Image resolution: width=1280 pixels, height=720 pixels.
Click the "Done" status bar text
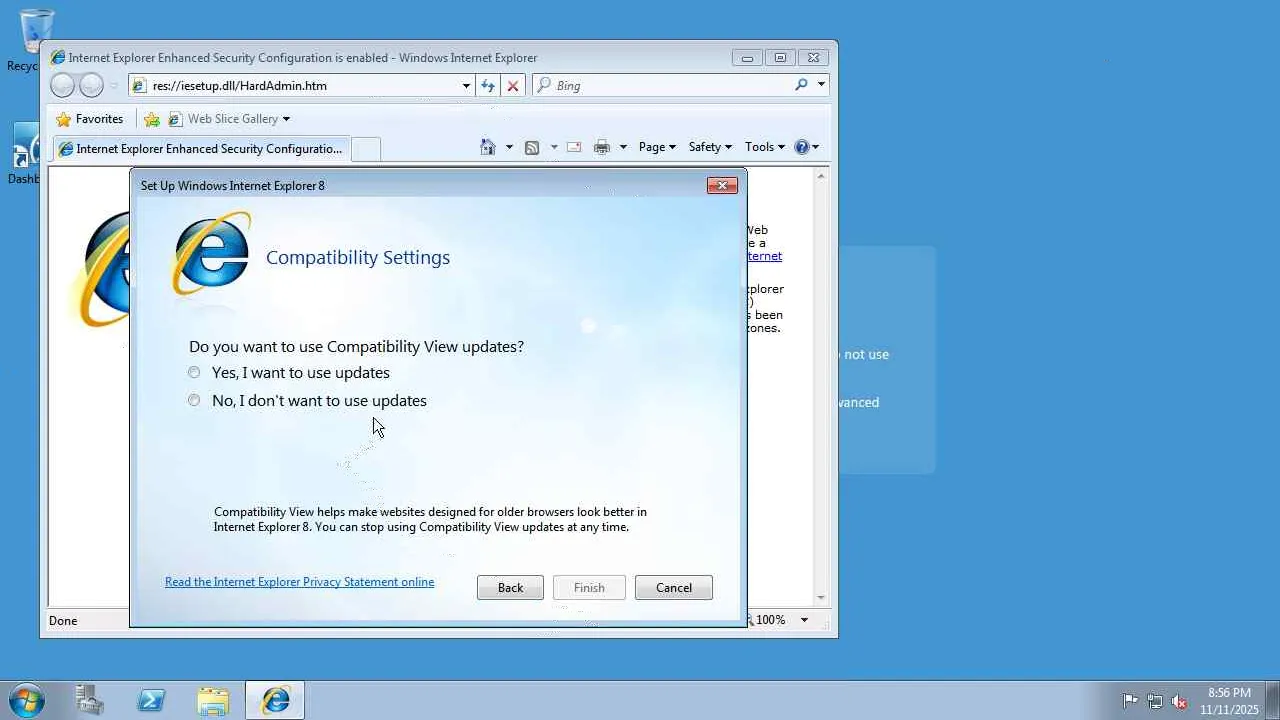tap(63, 621)
